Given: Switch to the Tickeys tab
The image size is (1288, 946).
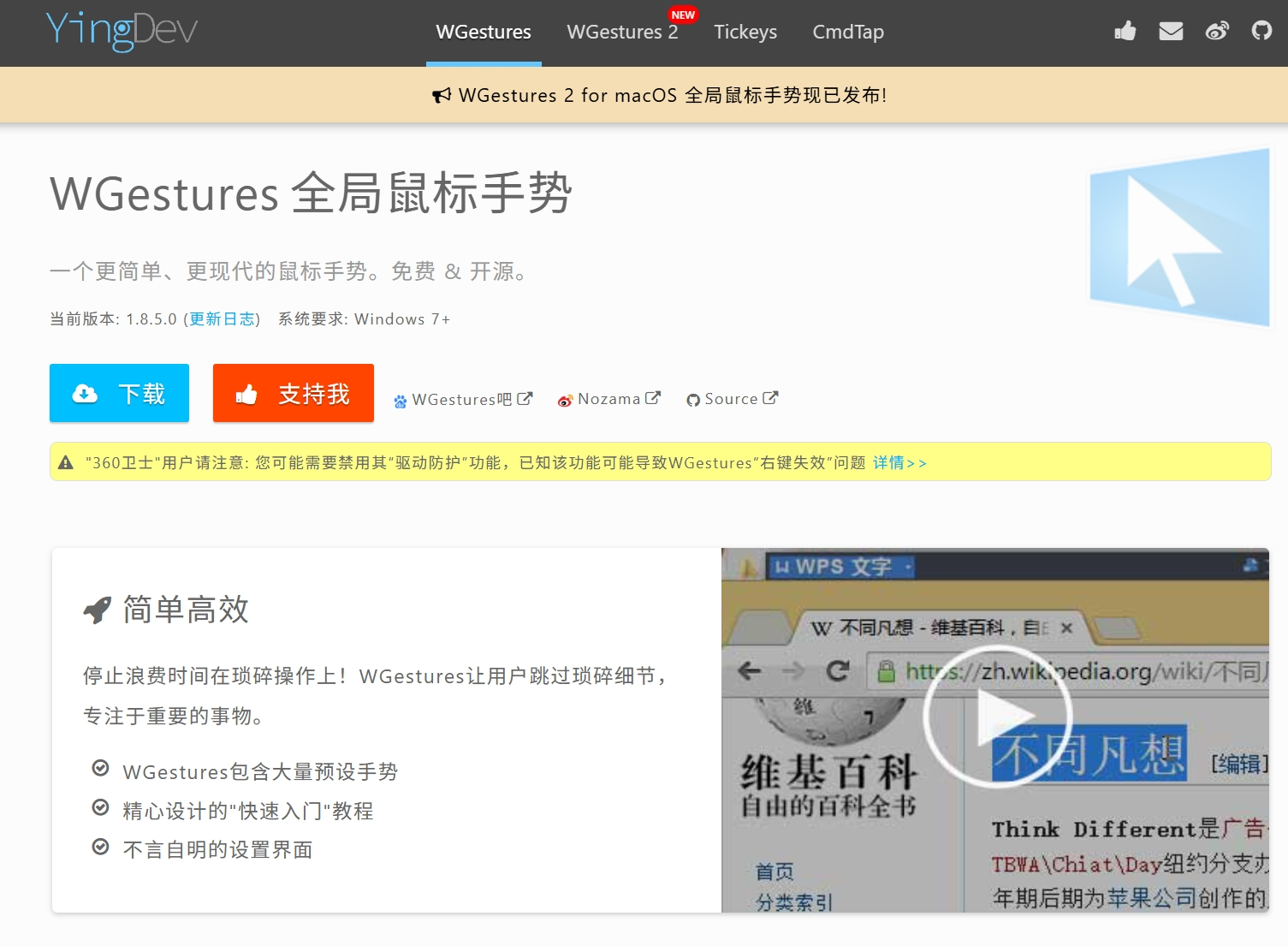Looking at the screenshot, I should 745,33.
